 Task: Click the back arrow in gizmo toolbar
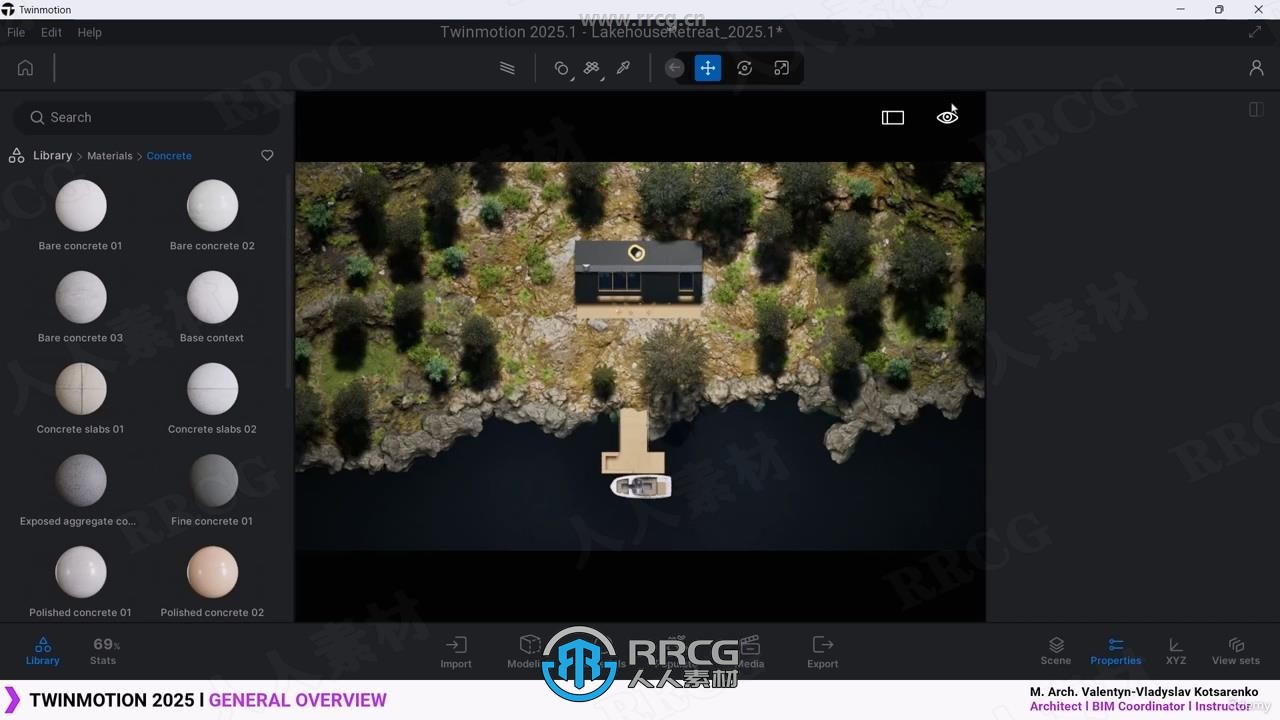click(675, 68)
